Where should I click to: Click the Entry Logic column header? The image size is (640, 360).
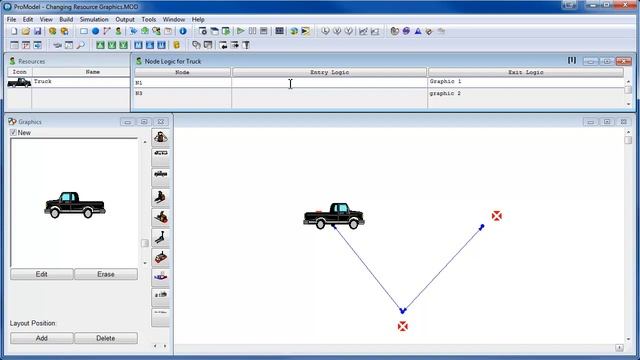(x=329, y=72)
